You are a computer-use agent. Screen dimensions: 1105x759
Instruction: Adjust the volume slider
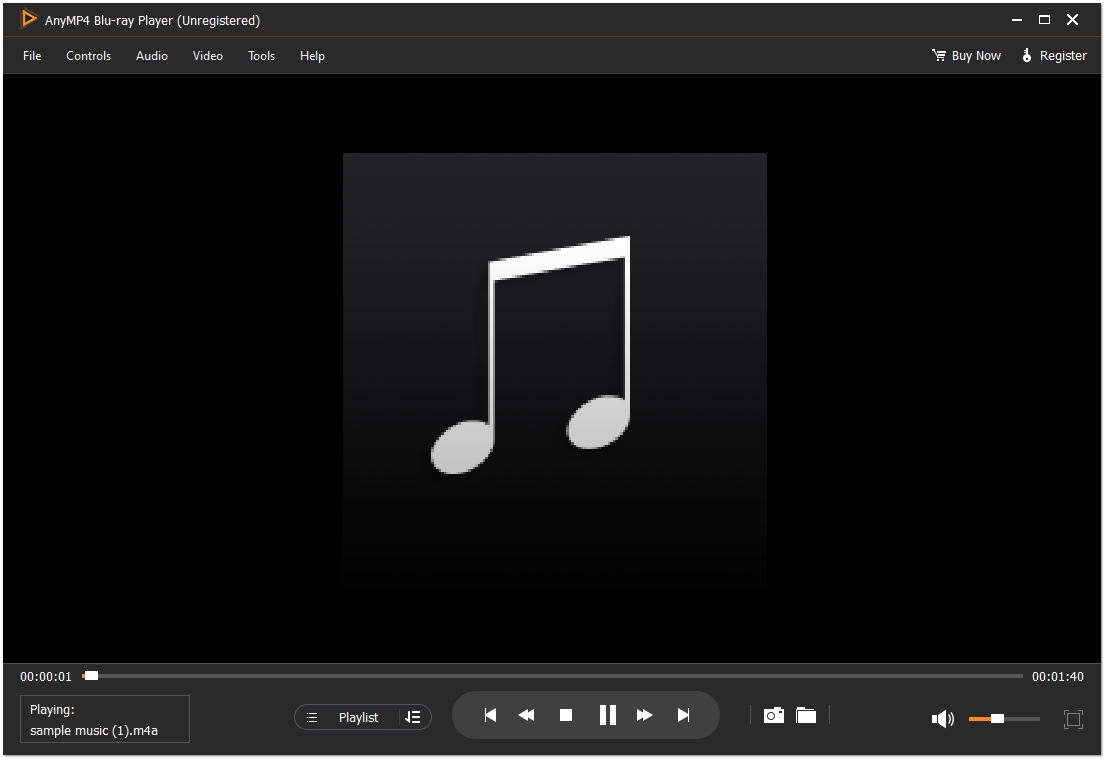[1000, 718]
